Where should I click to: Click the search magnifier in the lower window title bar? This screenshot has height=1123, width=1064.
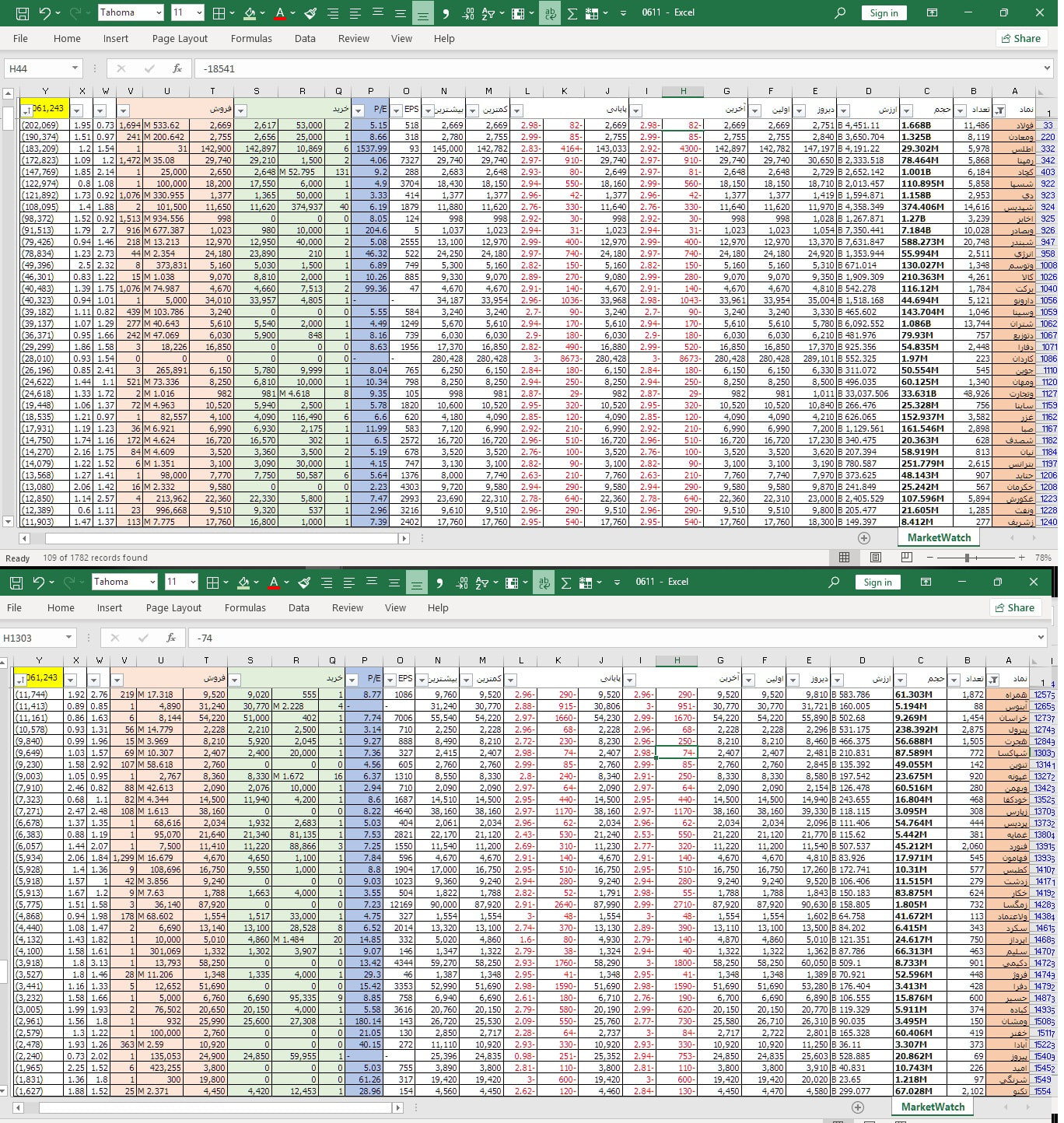coord(834,582)
